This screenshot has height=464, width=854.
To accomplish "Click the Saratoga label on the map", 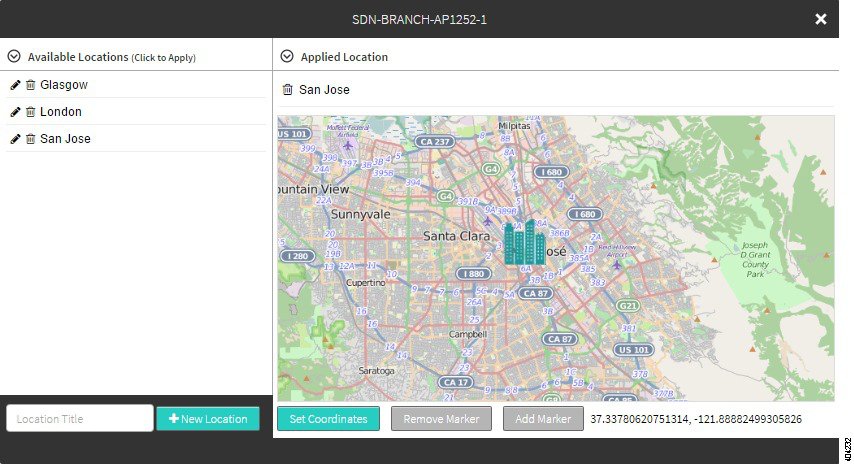I will [376, 371].
